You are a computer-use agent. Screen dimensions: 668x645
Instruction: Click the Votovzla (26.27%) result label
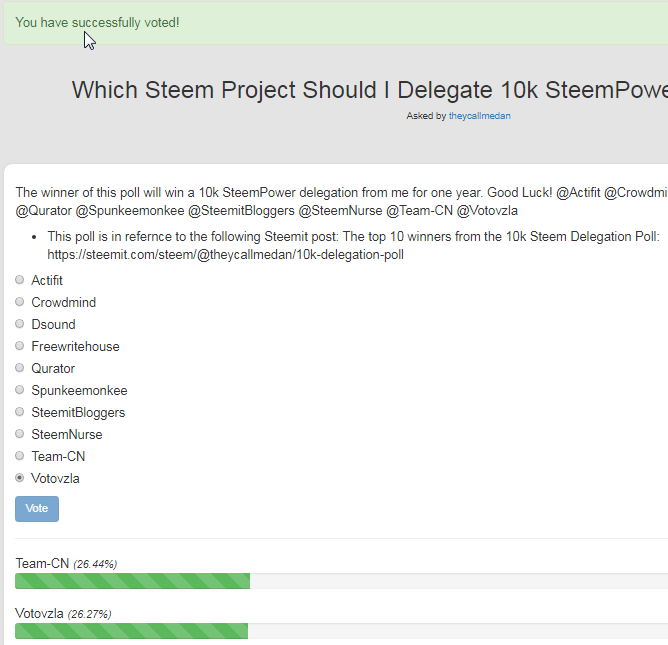click(x=63, y=613)
